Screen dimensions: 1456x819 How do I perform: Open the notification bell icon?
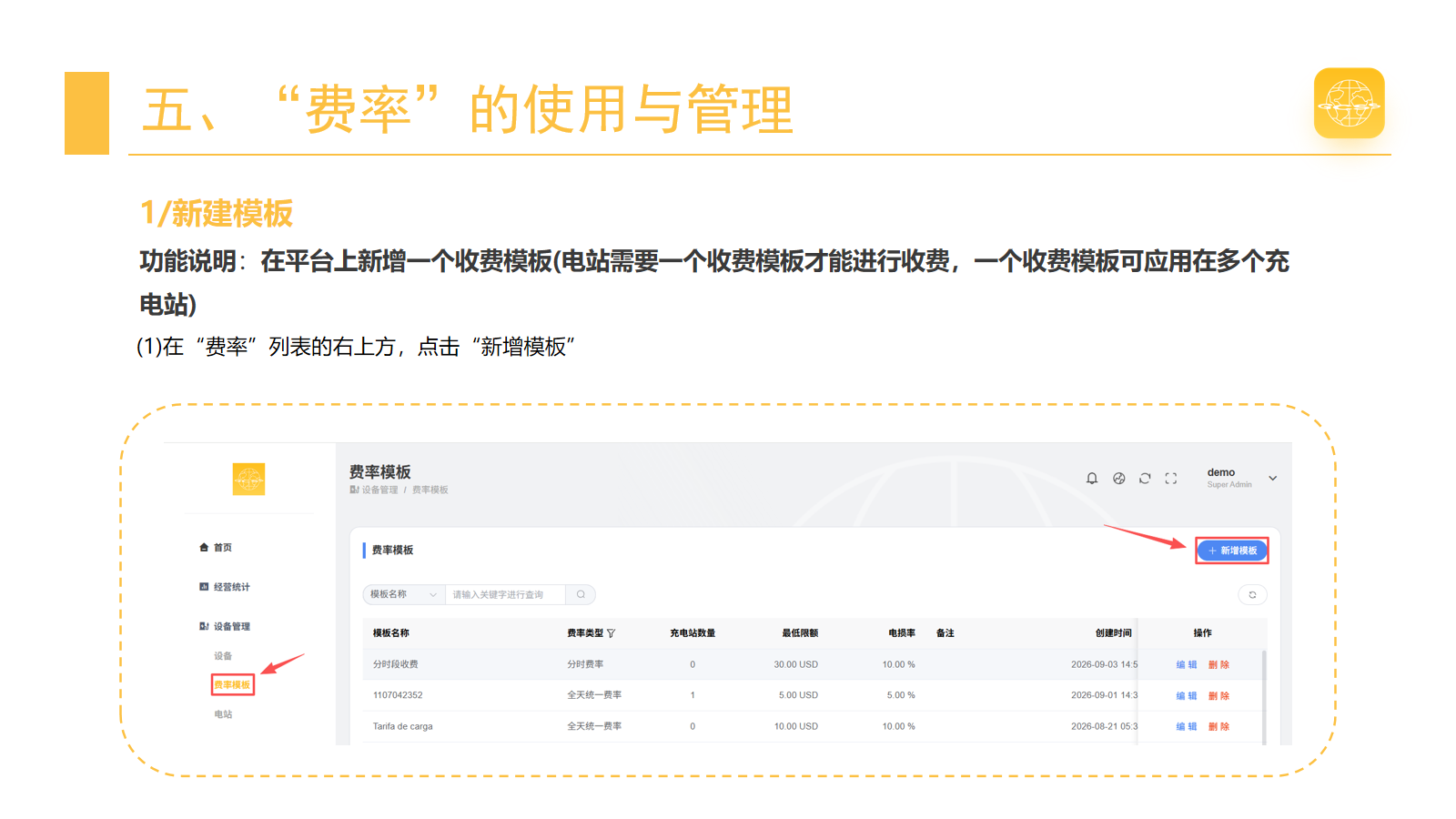(1092, 479)
